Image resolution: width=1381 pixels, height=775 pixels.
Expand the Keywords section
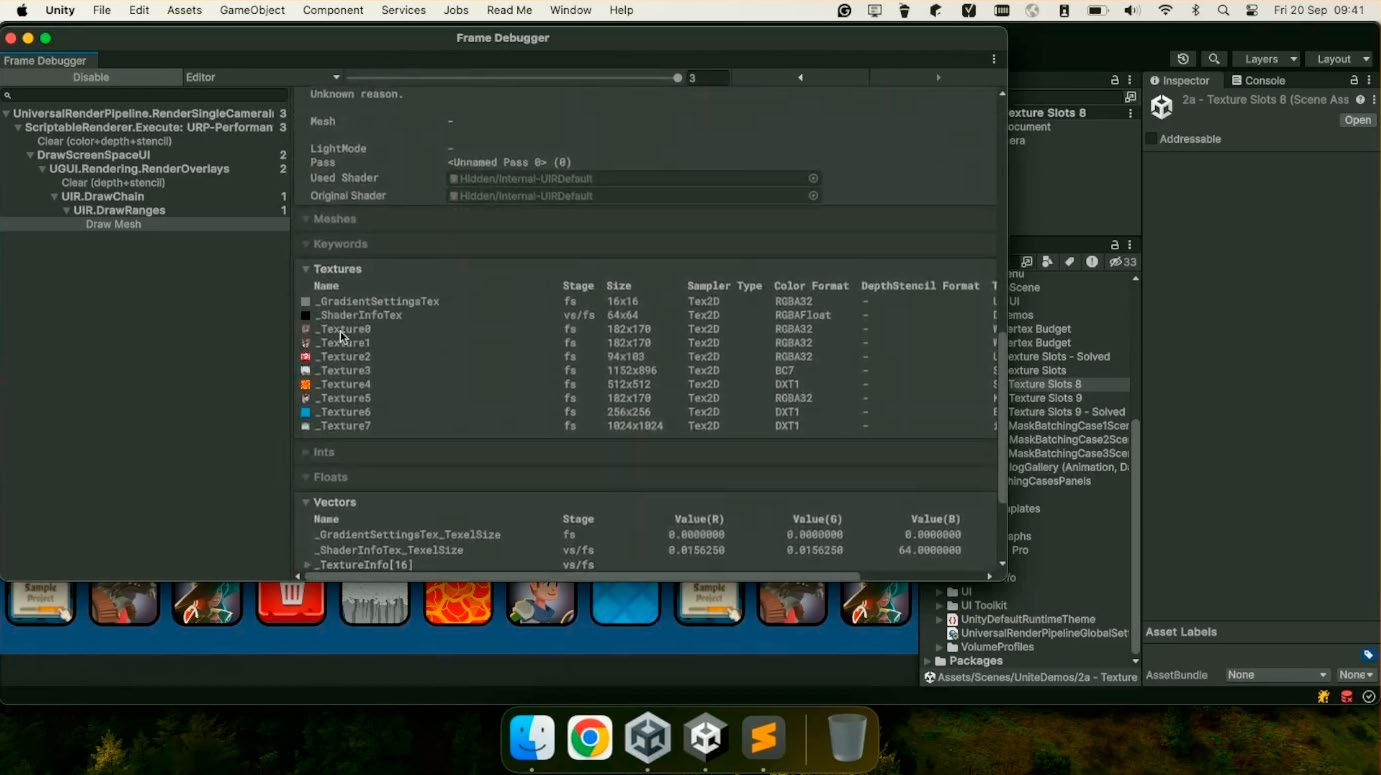pyautogui.click(x=305, y=244)
